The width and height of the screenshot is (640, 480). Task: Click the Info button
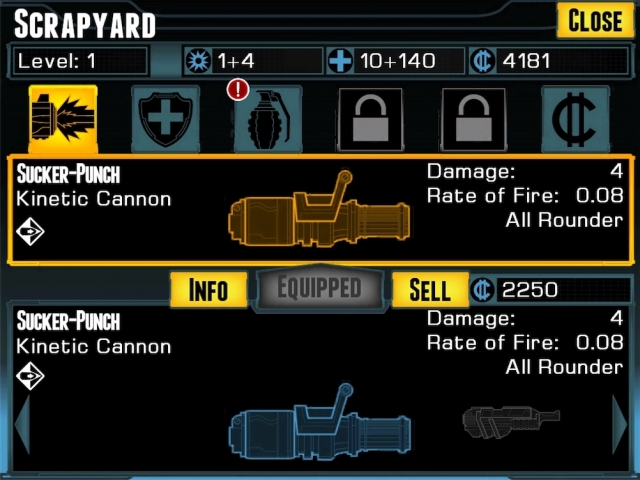click(x=209, y=289)
